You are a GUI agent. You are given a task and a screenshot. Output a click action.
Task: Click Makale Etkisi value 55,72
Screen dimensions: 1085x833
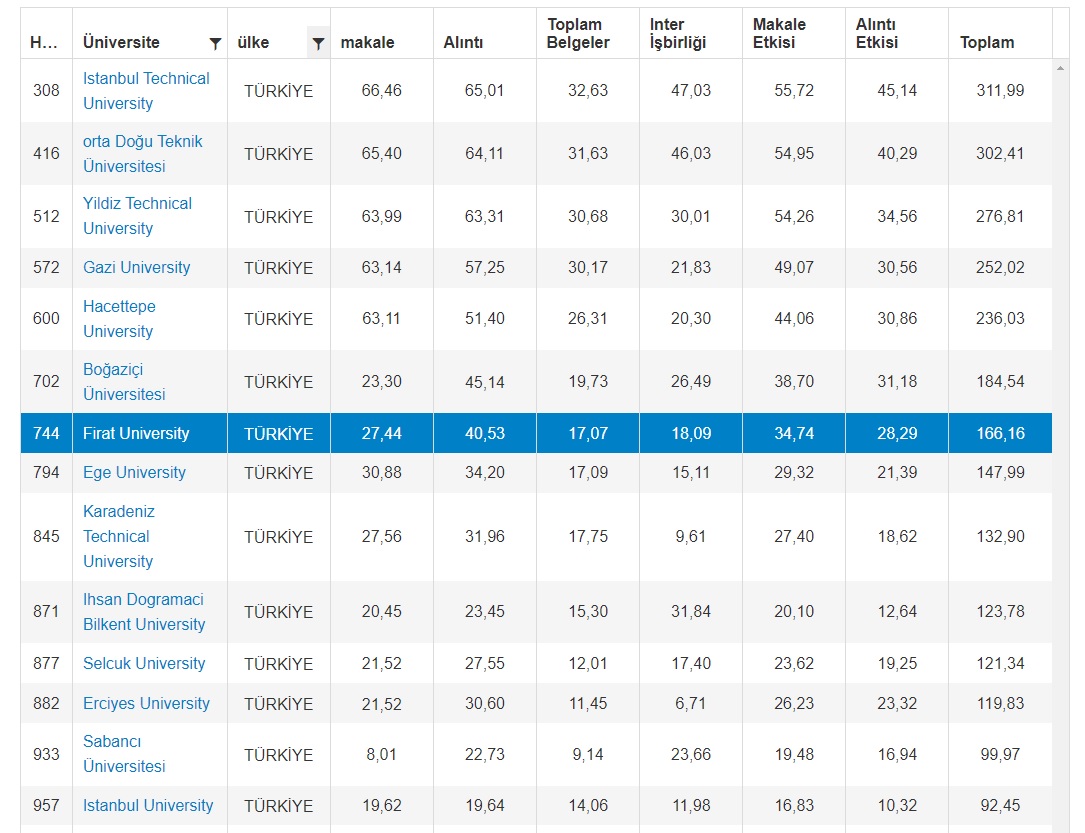[794, 91]
